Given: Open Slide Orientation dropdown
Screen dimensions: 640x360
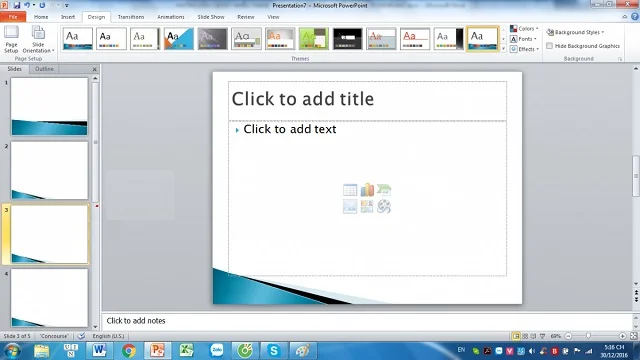Looking at the screenshot, I should coord(38,39).
